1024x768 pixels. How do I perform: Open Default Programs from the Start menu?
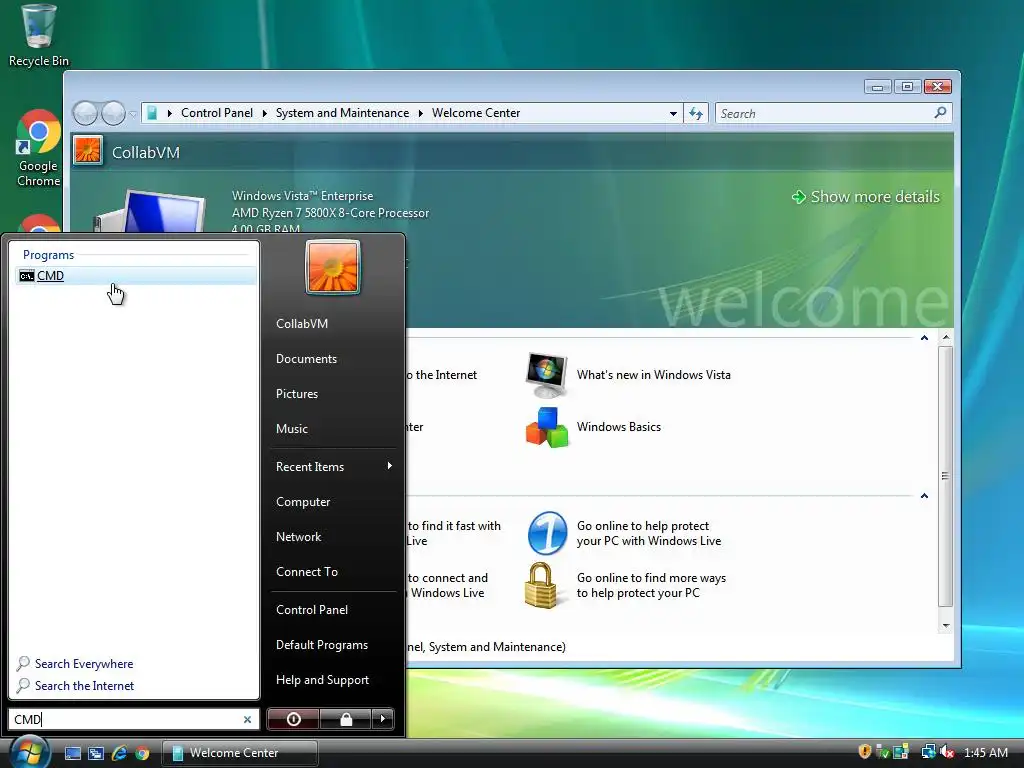coord(321,645)
